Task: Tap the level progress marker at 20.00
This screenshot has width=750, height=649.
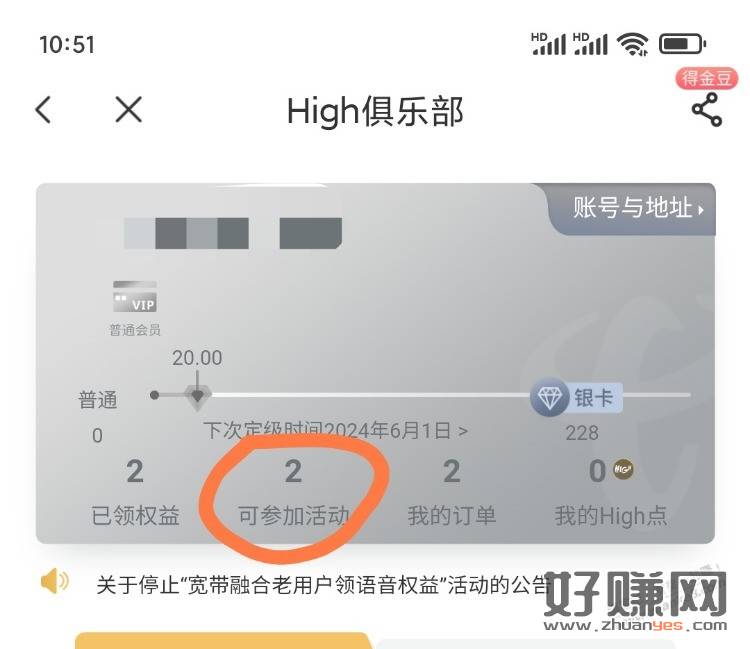Action: (198, 396)
